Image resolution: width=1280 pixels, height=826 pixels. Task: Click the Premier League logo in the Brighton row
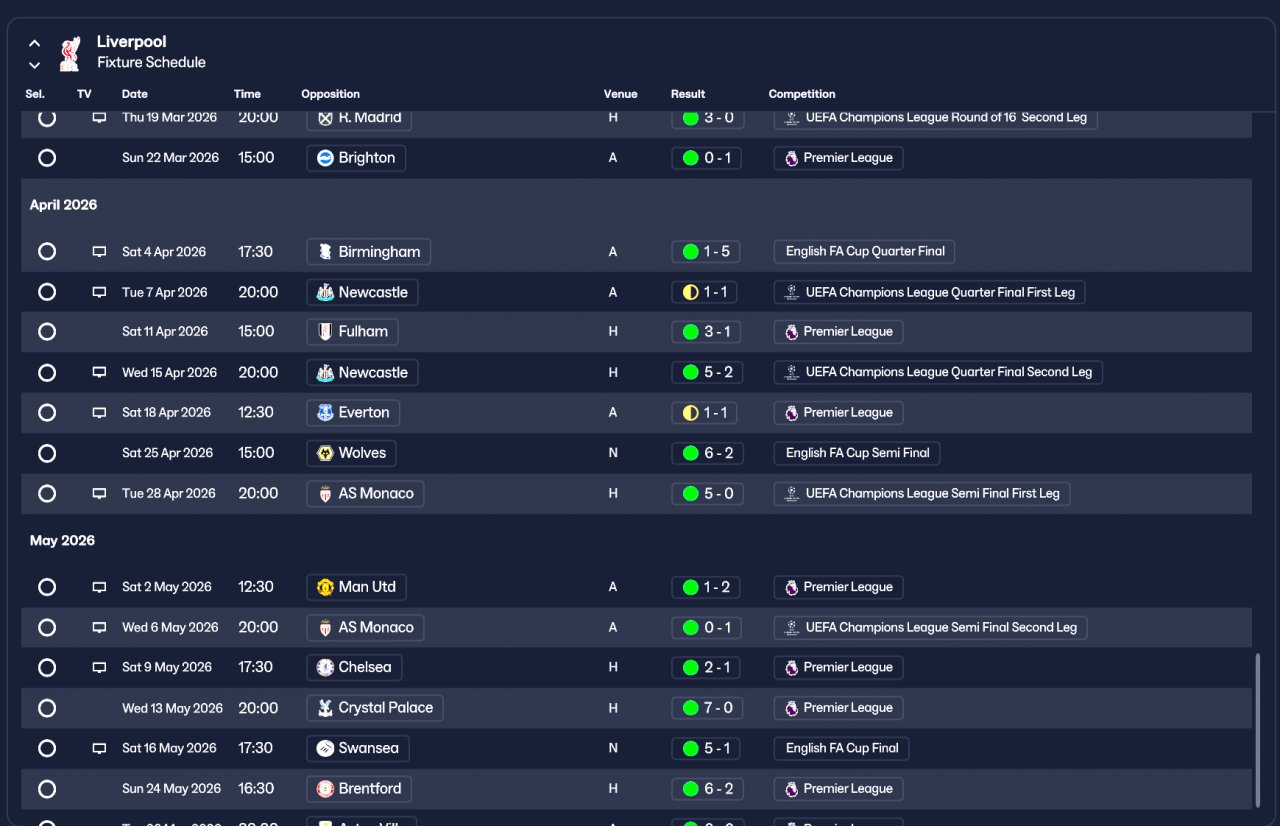pos(792,158)
